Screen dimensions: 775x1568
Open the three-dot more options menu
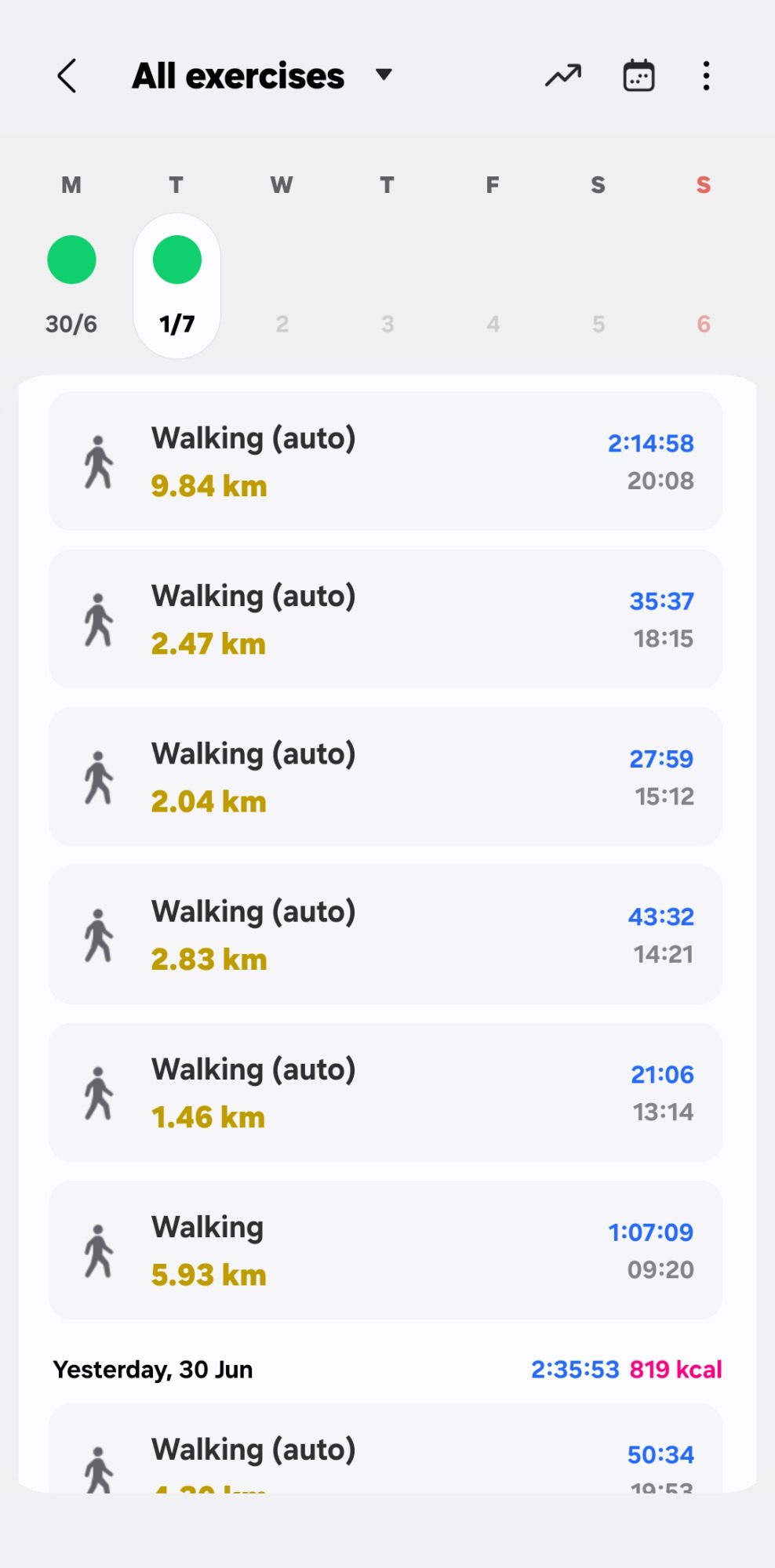706,76
